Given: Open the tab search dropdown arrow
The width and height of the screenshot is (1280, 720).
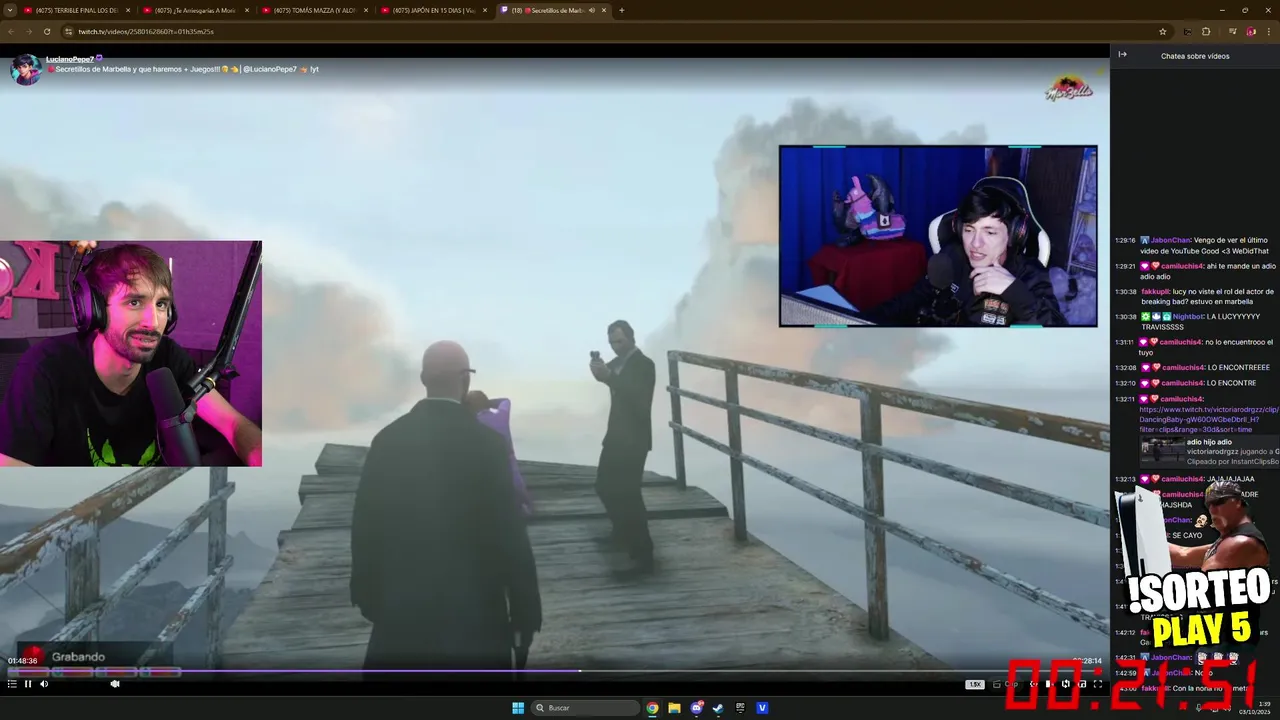Looking at the screenshot, I should point(9,10).
